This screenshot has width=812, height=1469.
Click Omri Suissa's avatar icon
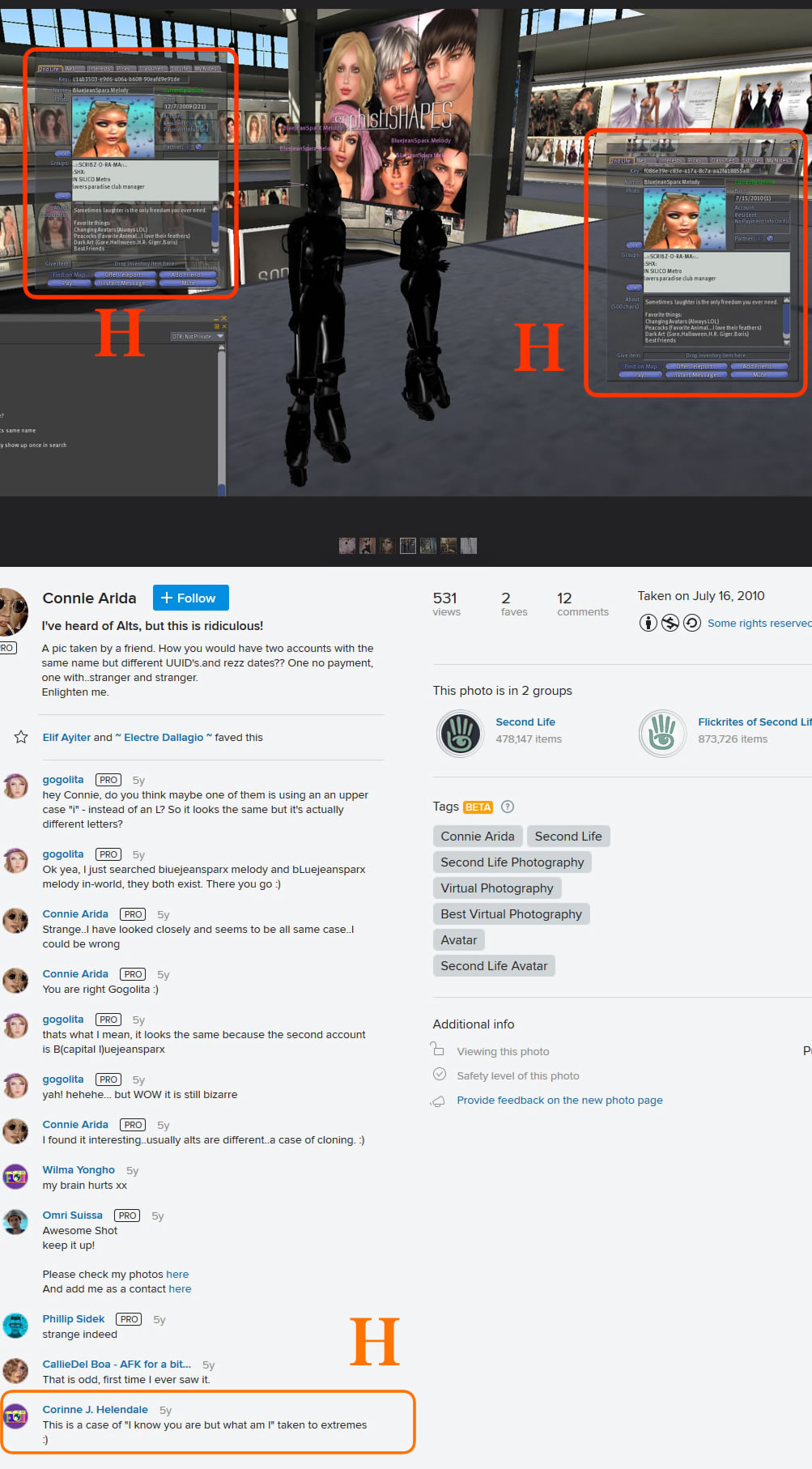click(x=15, y=1222)
